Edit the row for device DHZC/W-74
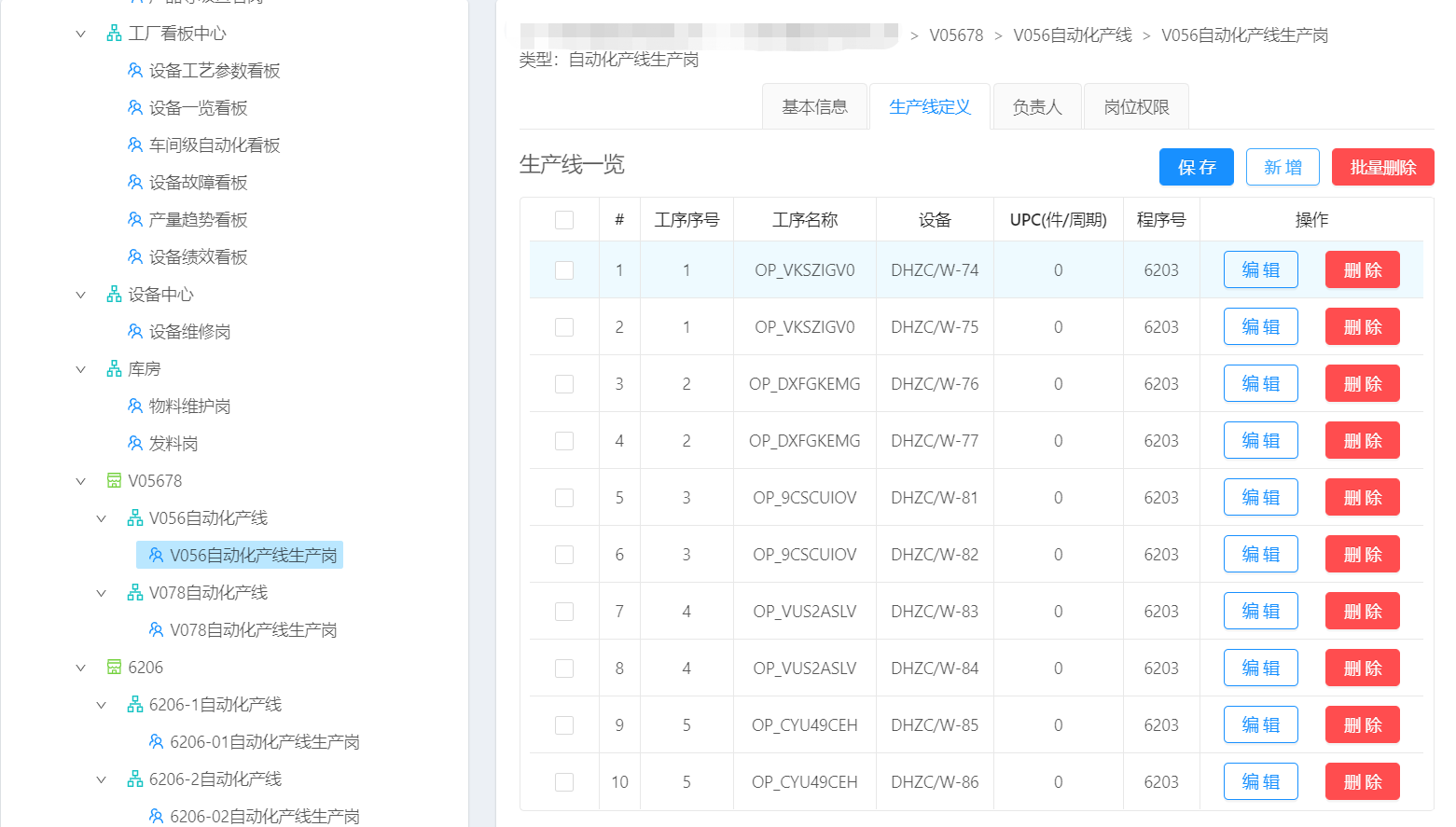1456x827 pixels. point(1261,270)
